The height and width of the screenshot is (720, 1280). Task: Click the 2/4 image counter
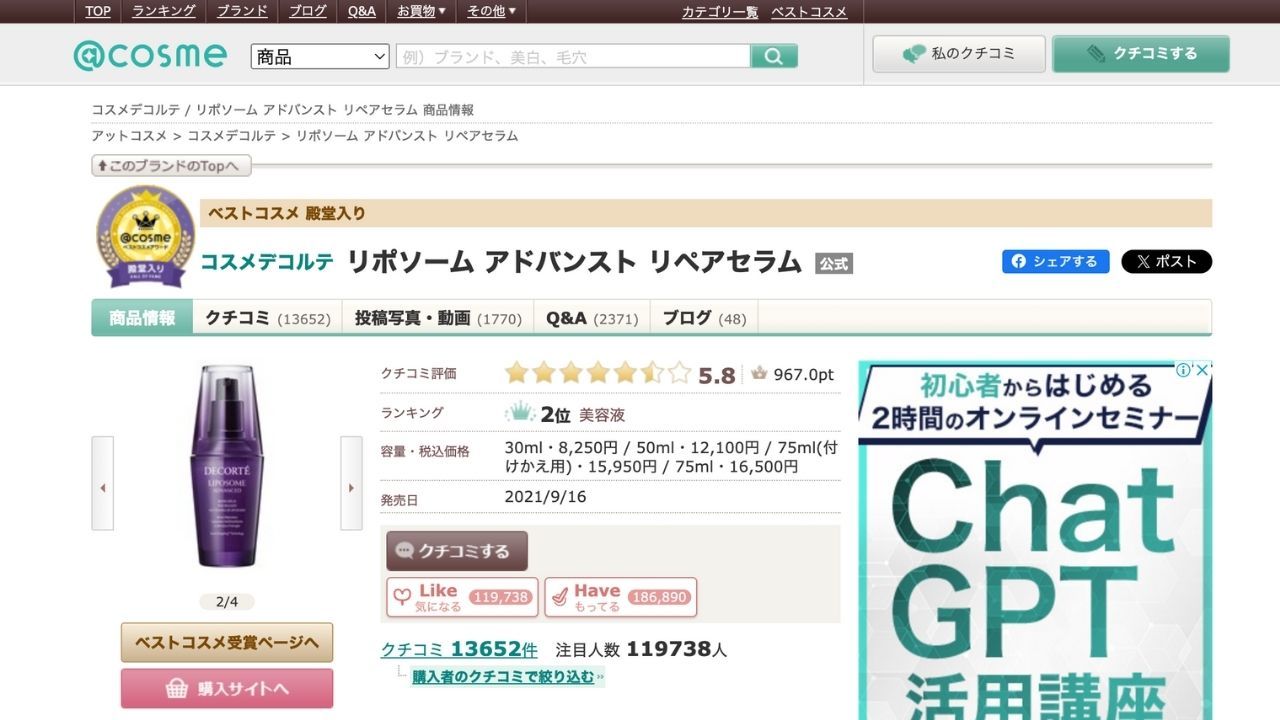pyautogui.click(x=227, y=602)
